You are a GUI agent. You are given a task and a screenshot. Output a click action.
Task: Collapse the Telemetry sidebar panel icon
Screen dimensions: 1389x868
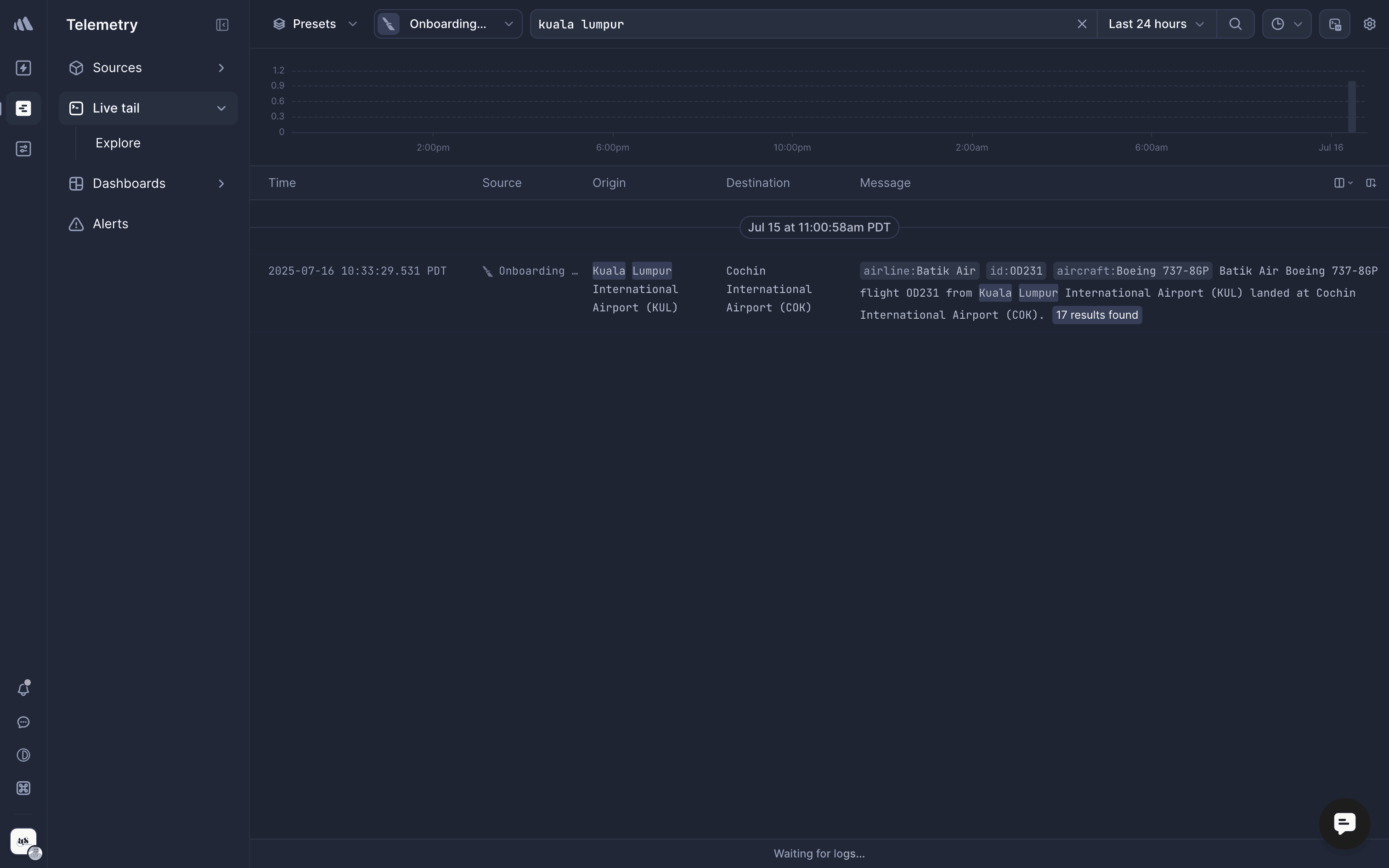pyautogui.click(x=222, y=25)
